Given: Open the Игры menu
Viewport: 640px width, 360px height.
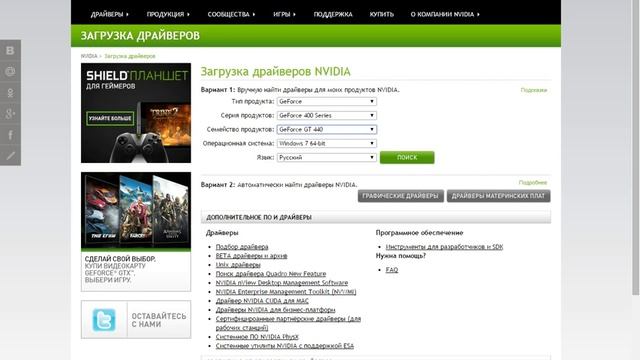Looking at the screenshot, I should [x=284, y=14].
